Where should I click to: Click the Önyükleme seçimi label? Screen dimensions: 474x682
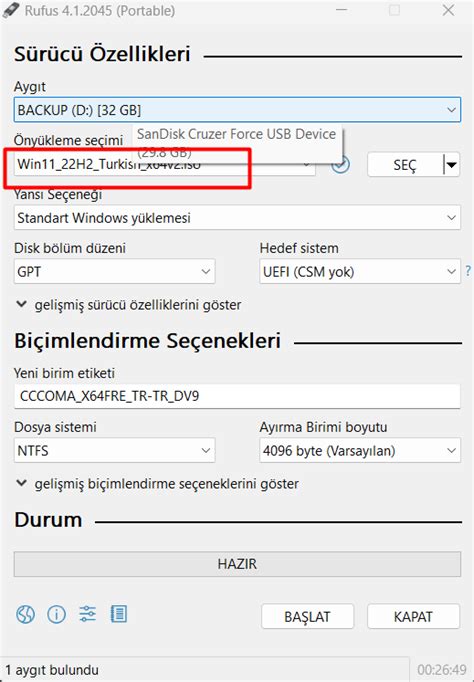[x=68, y=140]
